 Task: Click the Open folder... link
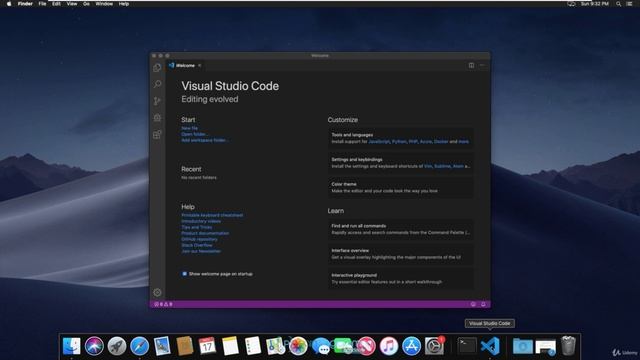194,134
